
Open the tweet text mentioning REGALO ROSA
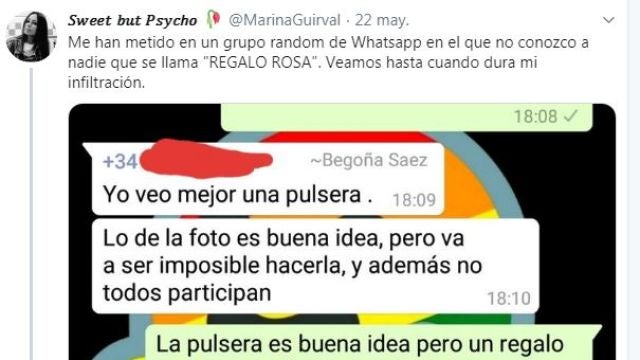click(x=328, y=62)
